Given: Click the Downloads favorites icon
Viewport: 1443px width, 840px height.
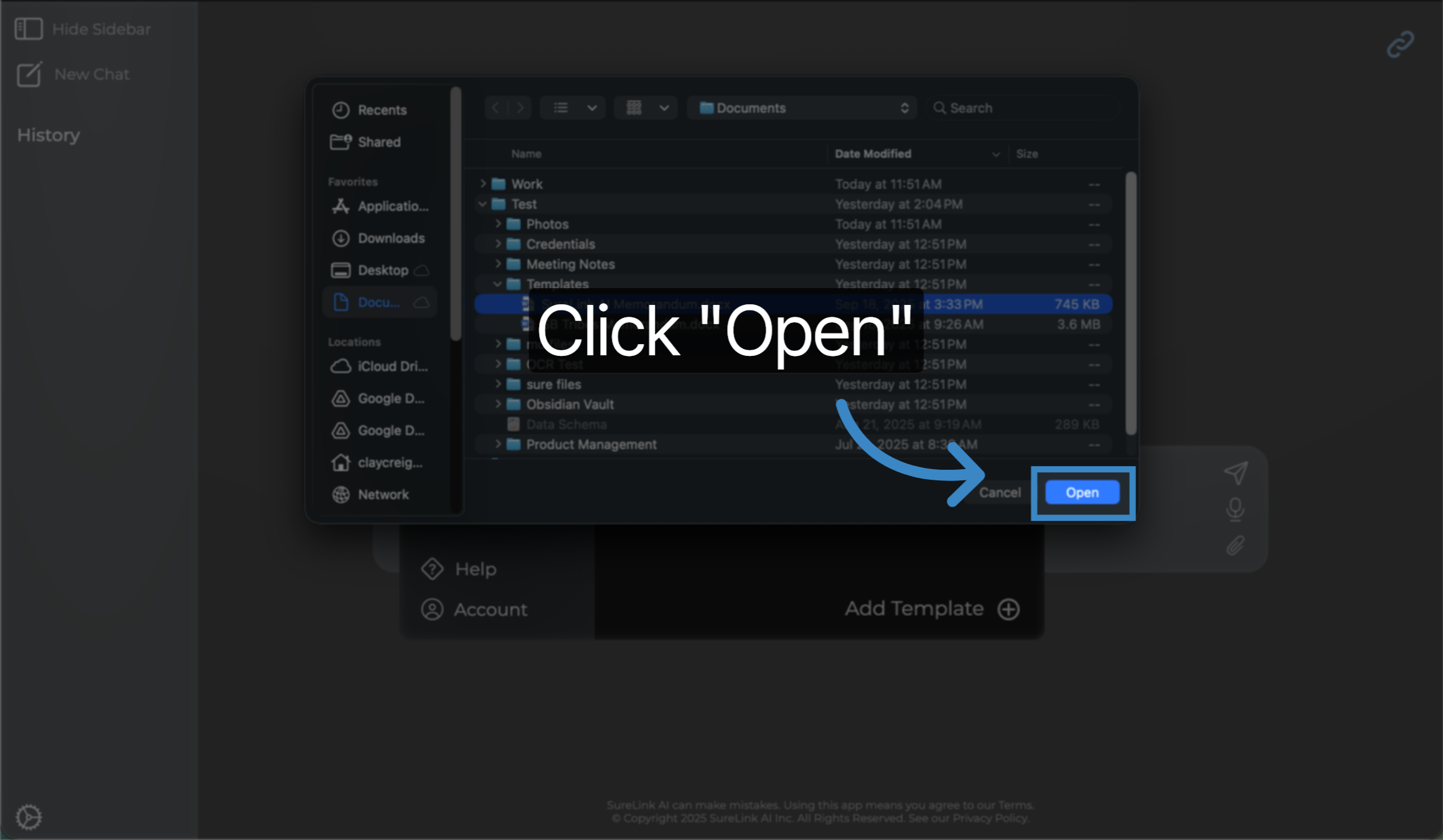Looking at the screenshot, I should (341, 238).
